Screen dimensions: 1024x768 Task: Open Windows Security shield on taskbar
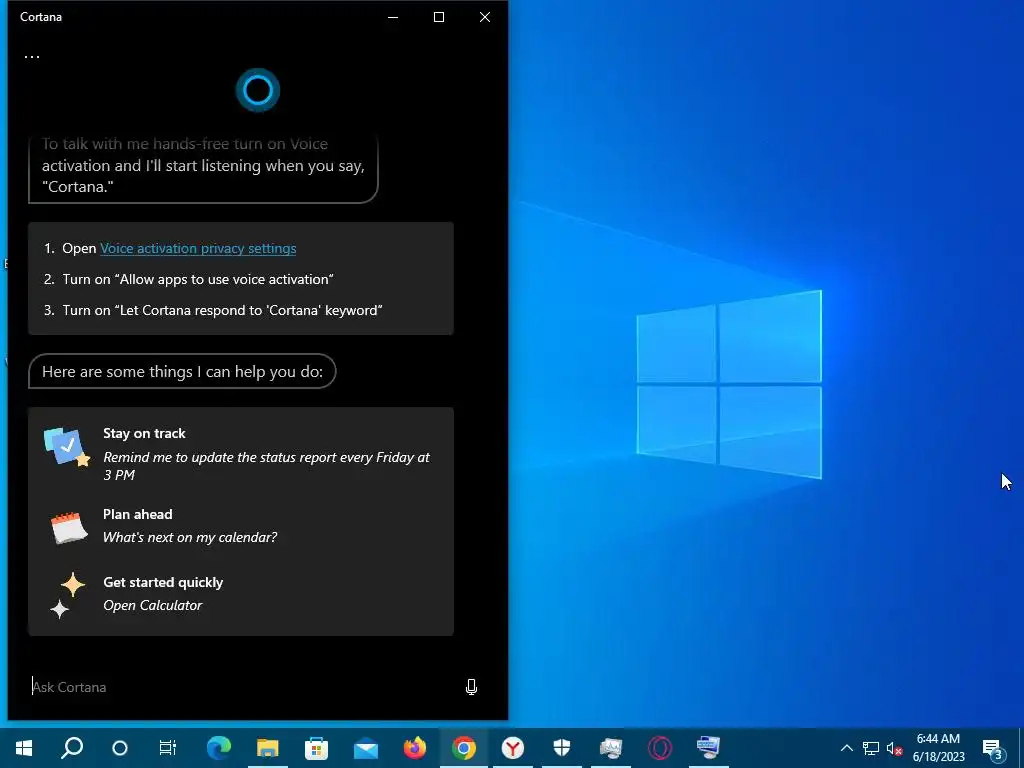coord(562,748)
